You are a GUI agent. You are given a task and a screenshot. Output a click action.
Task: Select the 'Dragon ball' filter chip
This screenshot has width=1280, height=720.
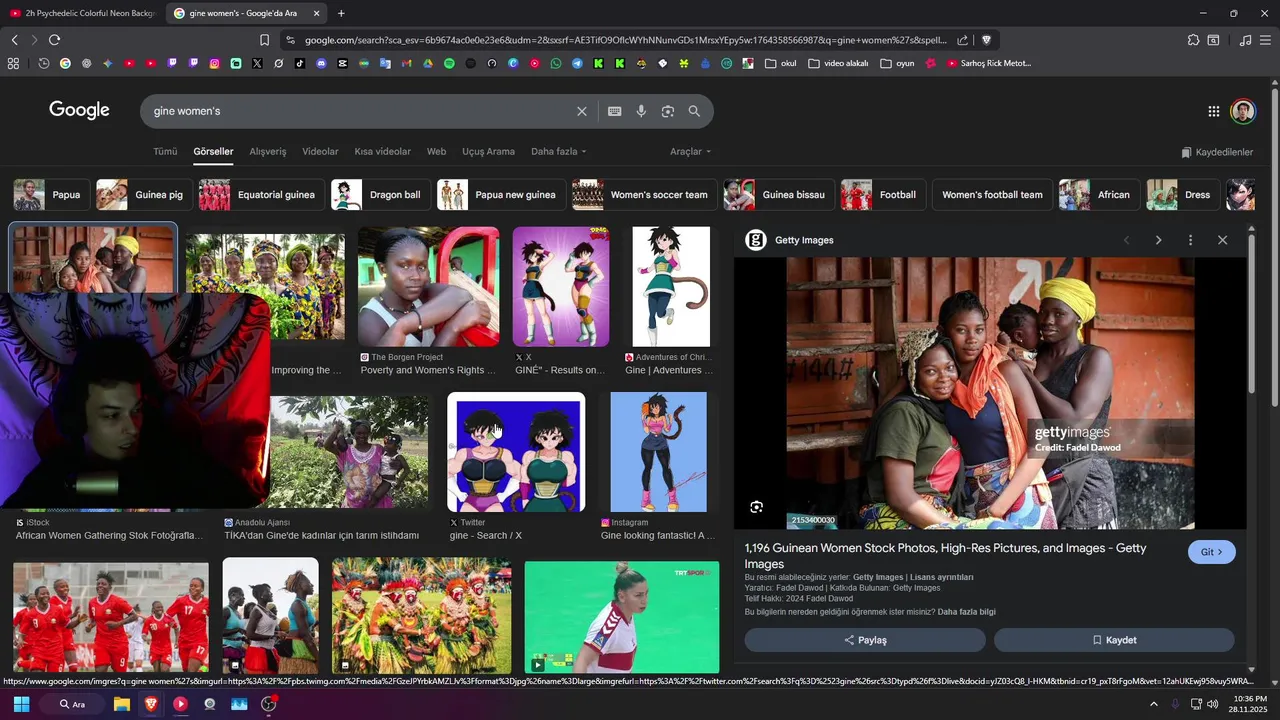[x=379, y=195]
